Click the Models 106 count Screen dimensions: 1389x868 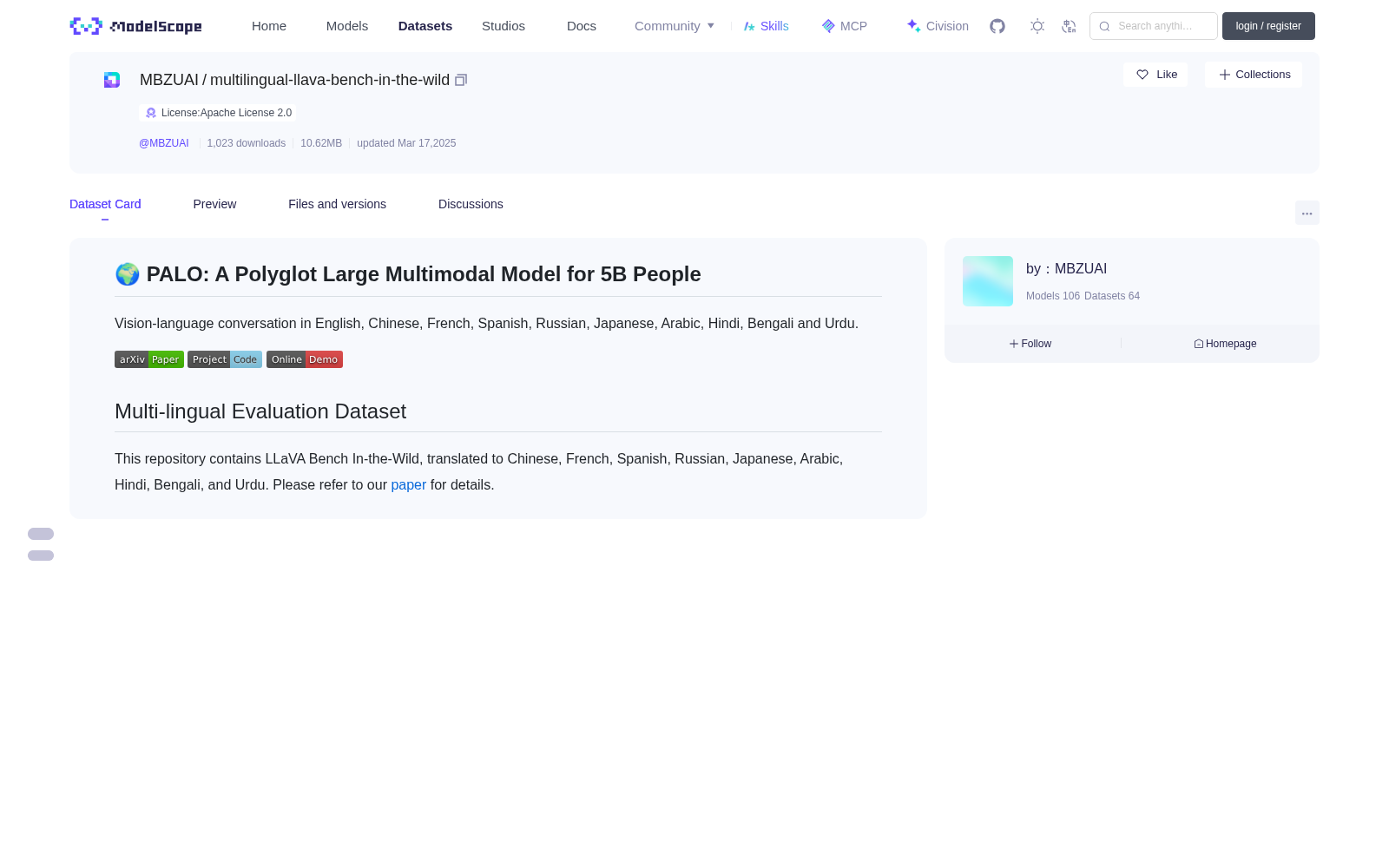pos(1053,296)
